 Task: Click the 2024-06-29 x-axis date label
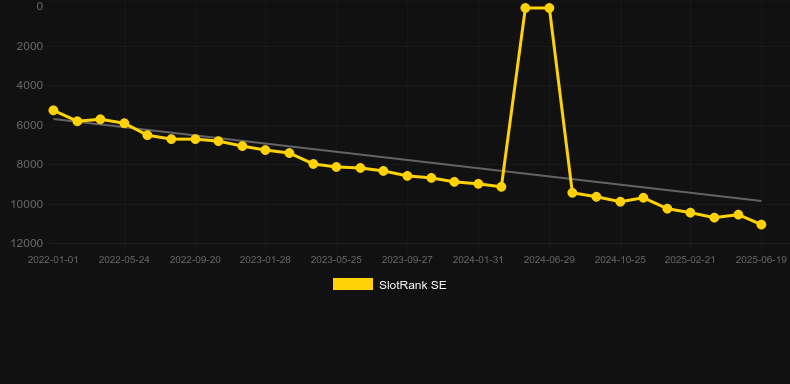549,260
